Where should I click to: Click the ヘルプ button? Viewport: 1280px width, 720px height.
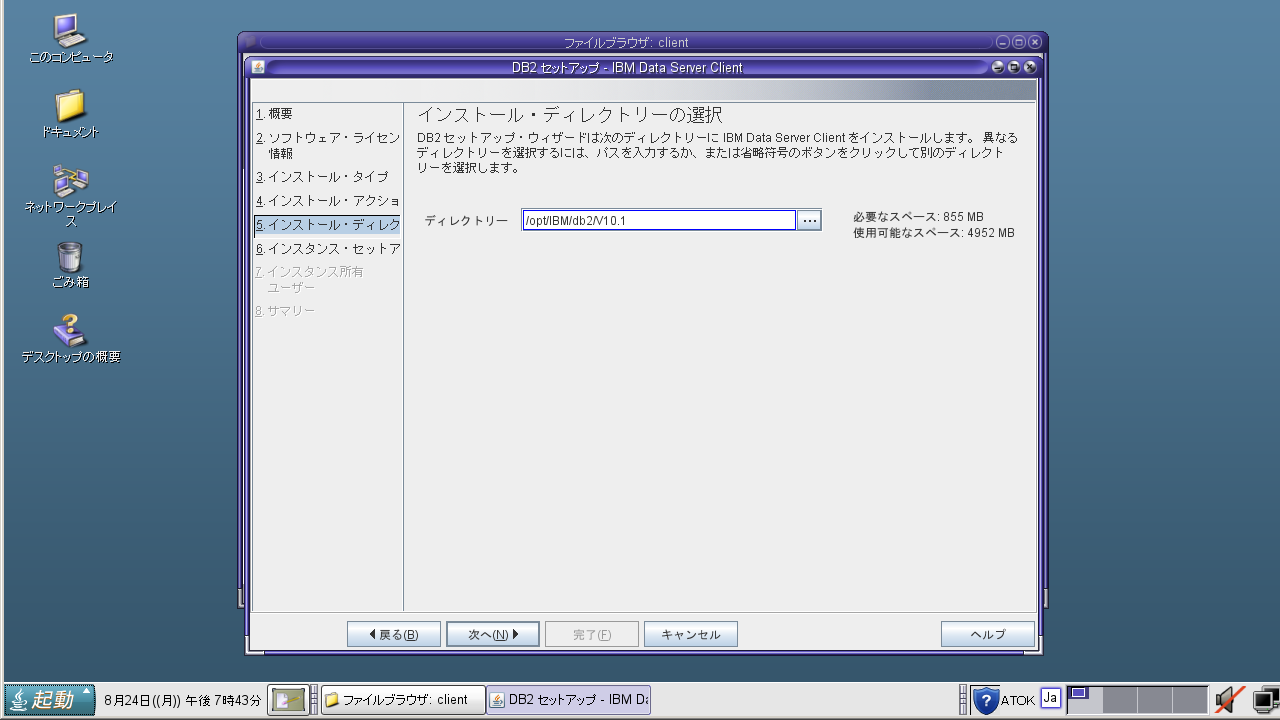pos(988,634)
